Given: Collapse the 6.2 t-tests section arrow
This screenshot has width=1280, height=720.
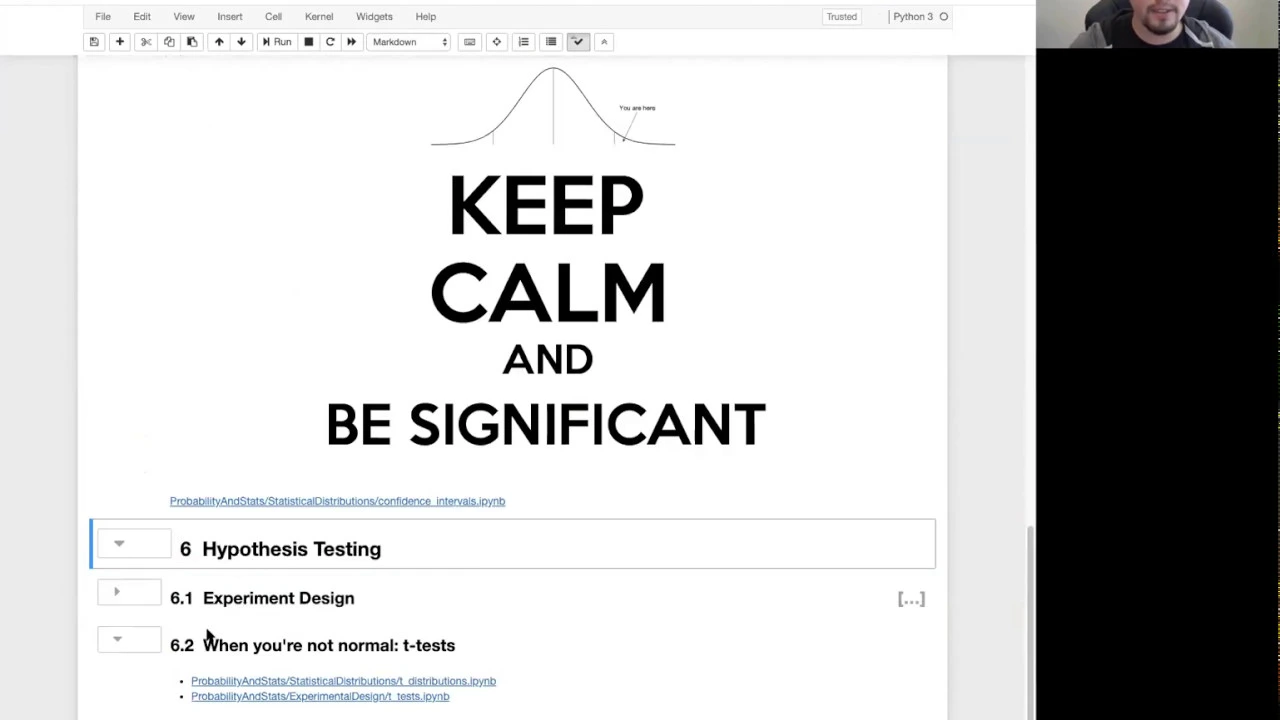Looking at the screenshot, I should (117, 639).
